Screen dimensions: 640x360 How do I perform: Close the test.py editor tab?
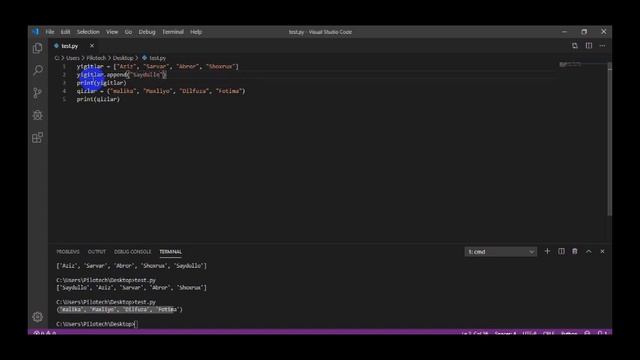tap(92, 46)
